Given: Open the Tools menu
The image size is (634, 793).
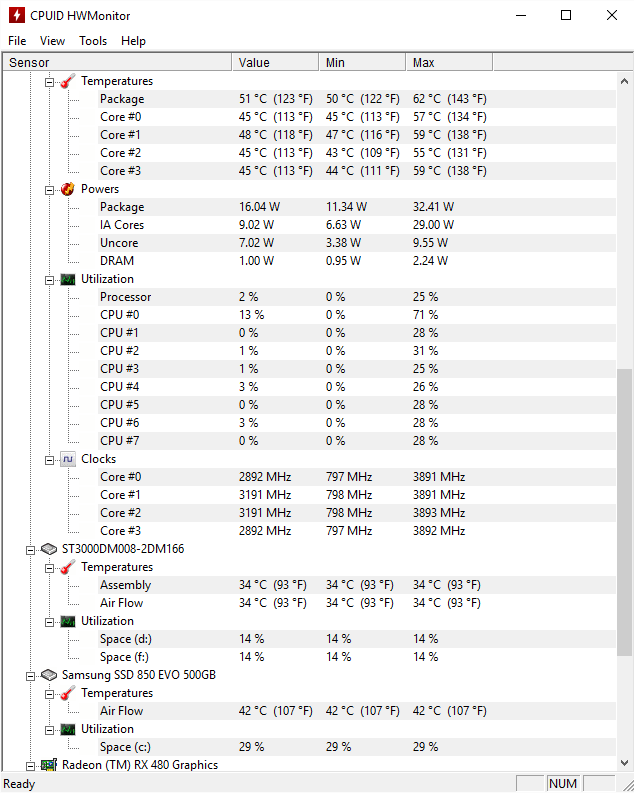Looking at the screenshot, I should pyautogui.click(x=93, y=41).
